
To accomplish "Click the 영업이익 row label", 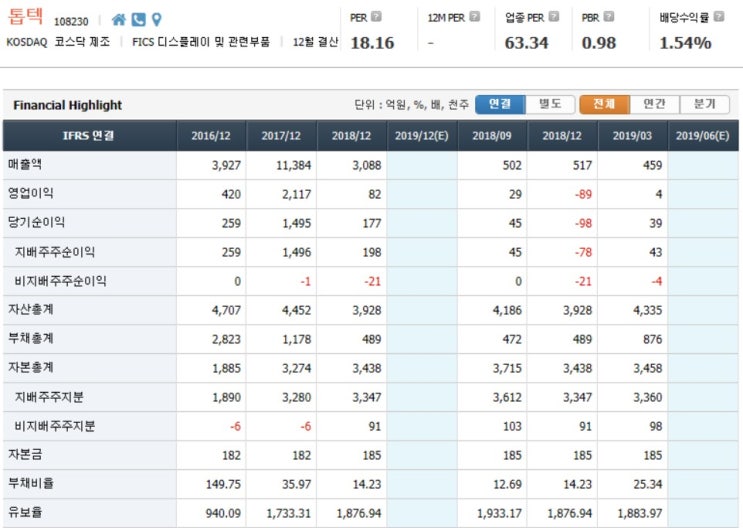I will tap(31, 193).
